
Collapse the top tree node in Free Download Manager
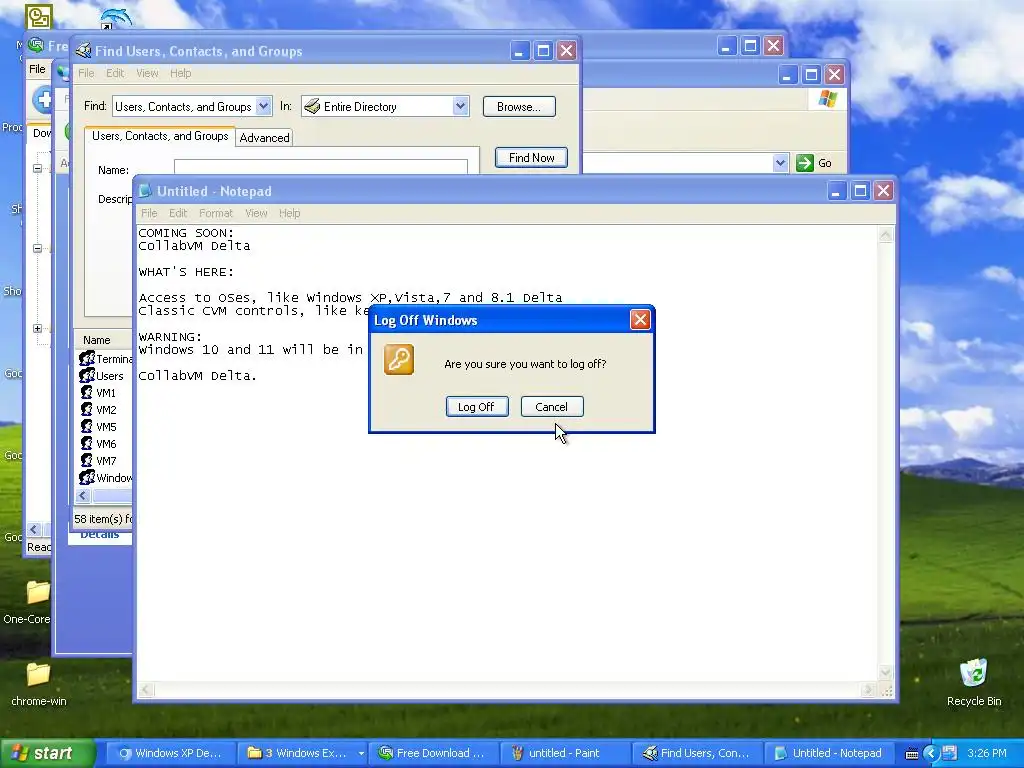pyautogui.click(x=37, y=168)
